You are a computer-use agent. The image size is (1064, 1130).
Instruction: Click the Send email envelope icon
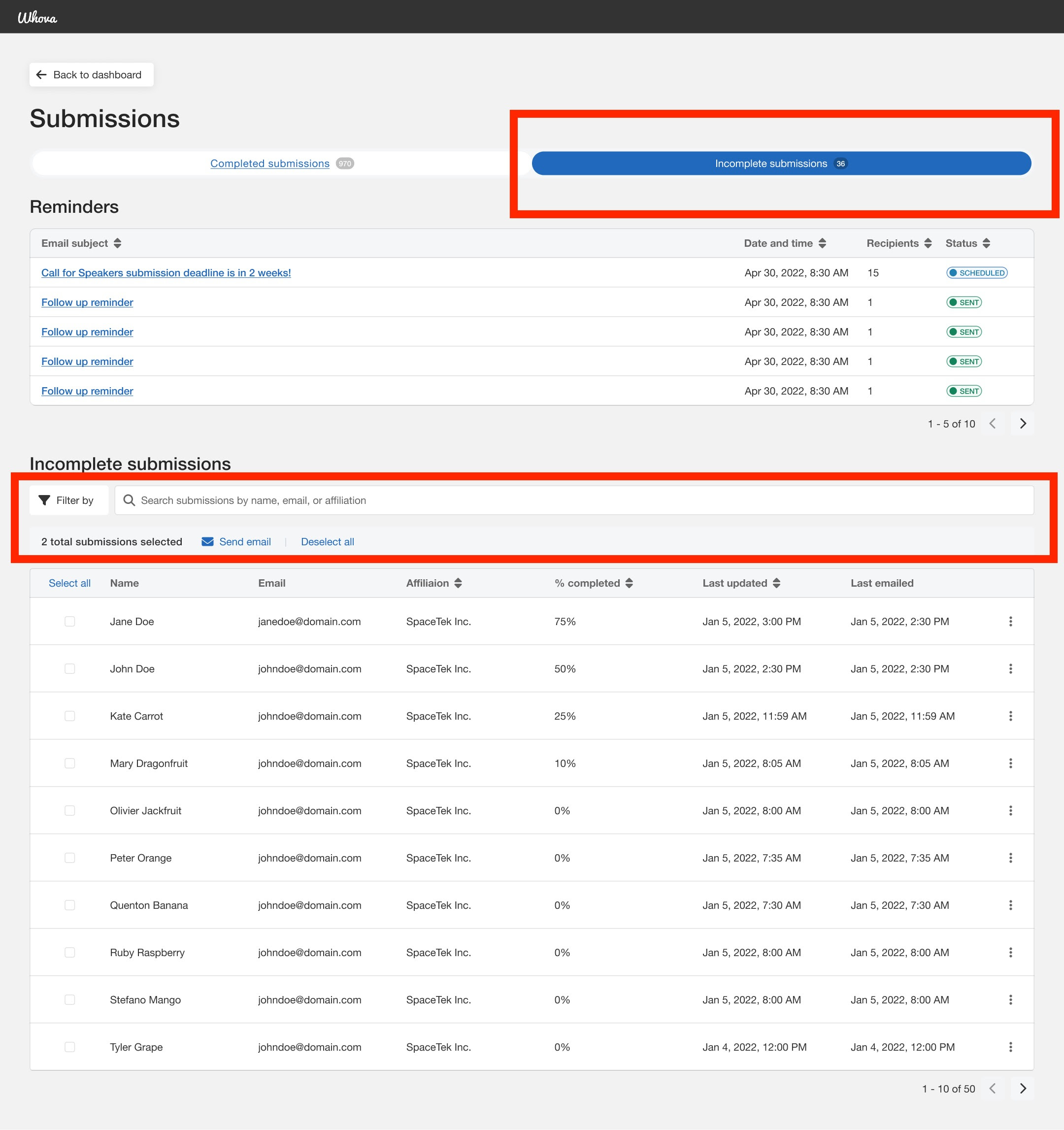click(x=207, y=542)
